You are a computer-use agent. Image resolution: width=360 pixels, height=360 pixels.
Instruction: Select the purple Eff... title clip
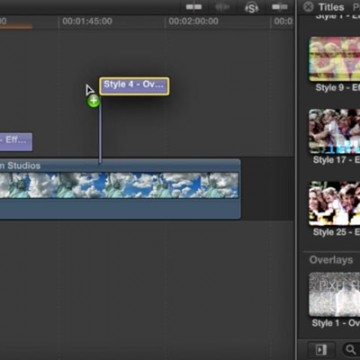[x=16, y=141]
